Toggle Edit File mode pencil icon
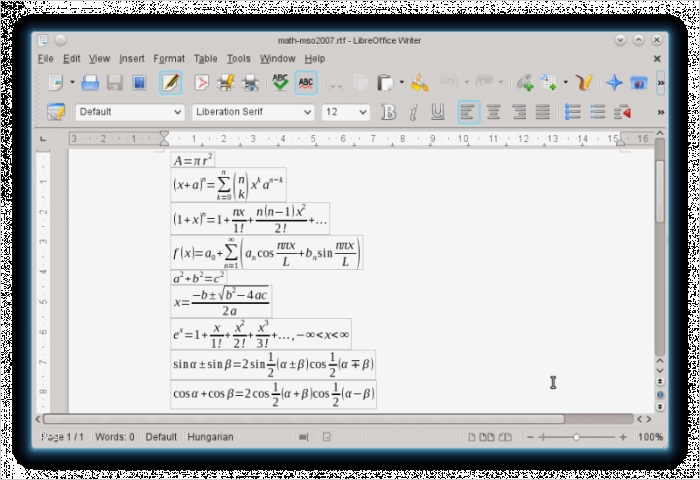The height and width of the screenshot is (480, 700). point(171,83)
